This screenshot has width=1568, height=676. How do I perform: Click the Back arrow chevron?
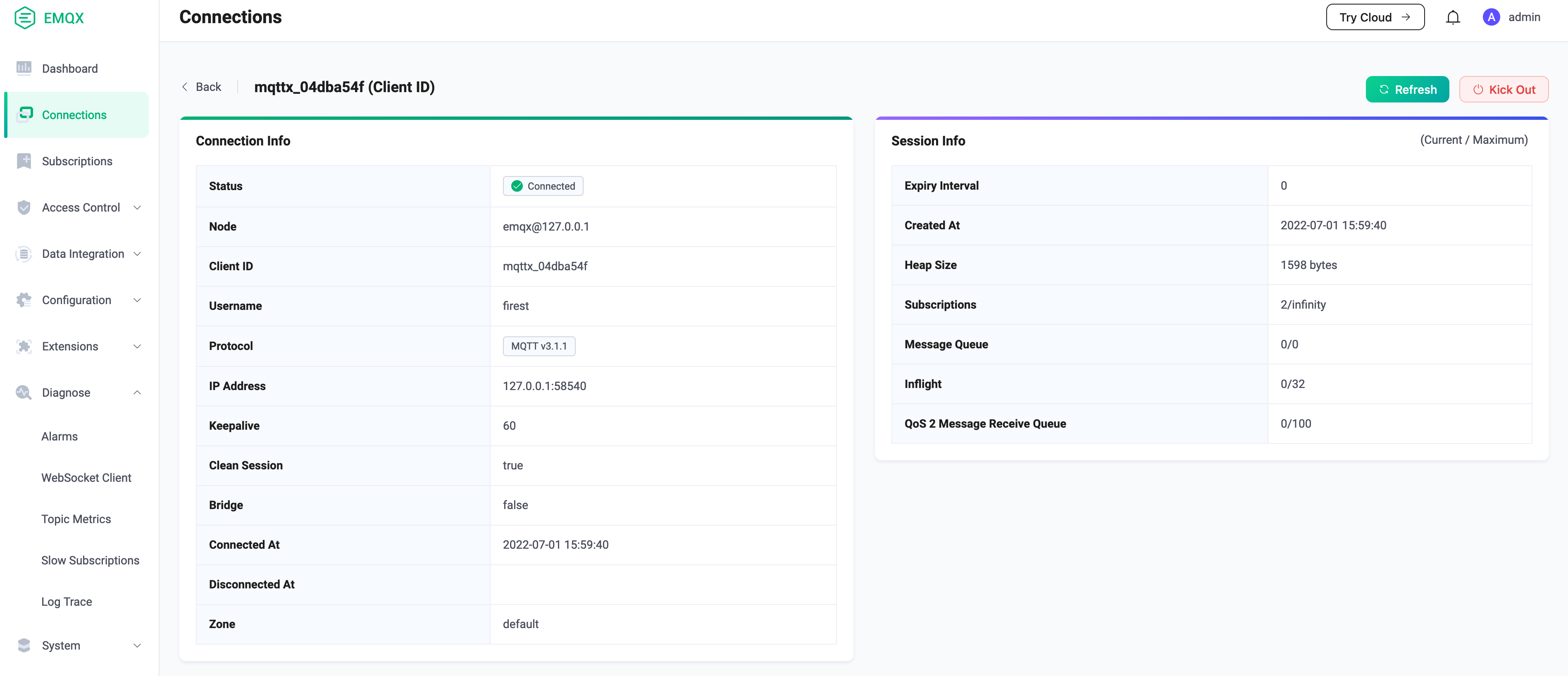[x=184, y=87]
